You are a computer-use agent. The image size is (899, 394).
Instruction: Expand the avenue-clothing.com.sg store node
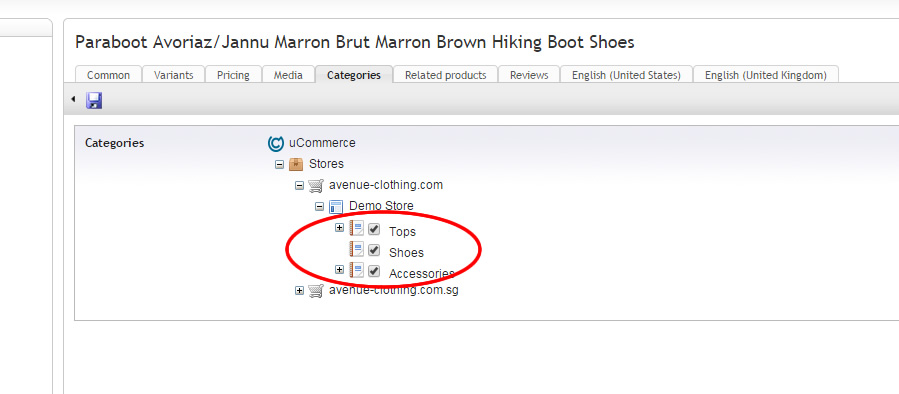coord(299,291)
